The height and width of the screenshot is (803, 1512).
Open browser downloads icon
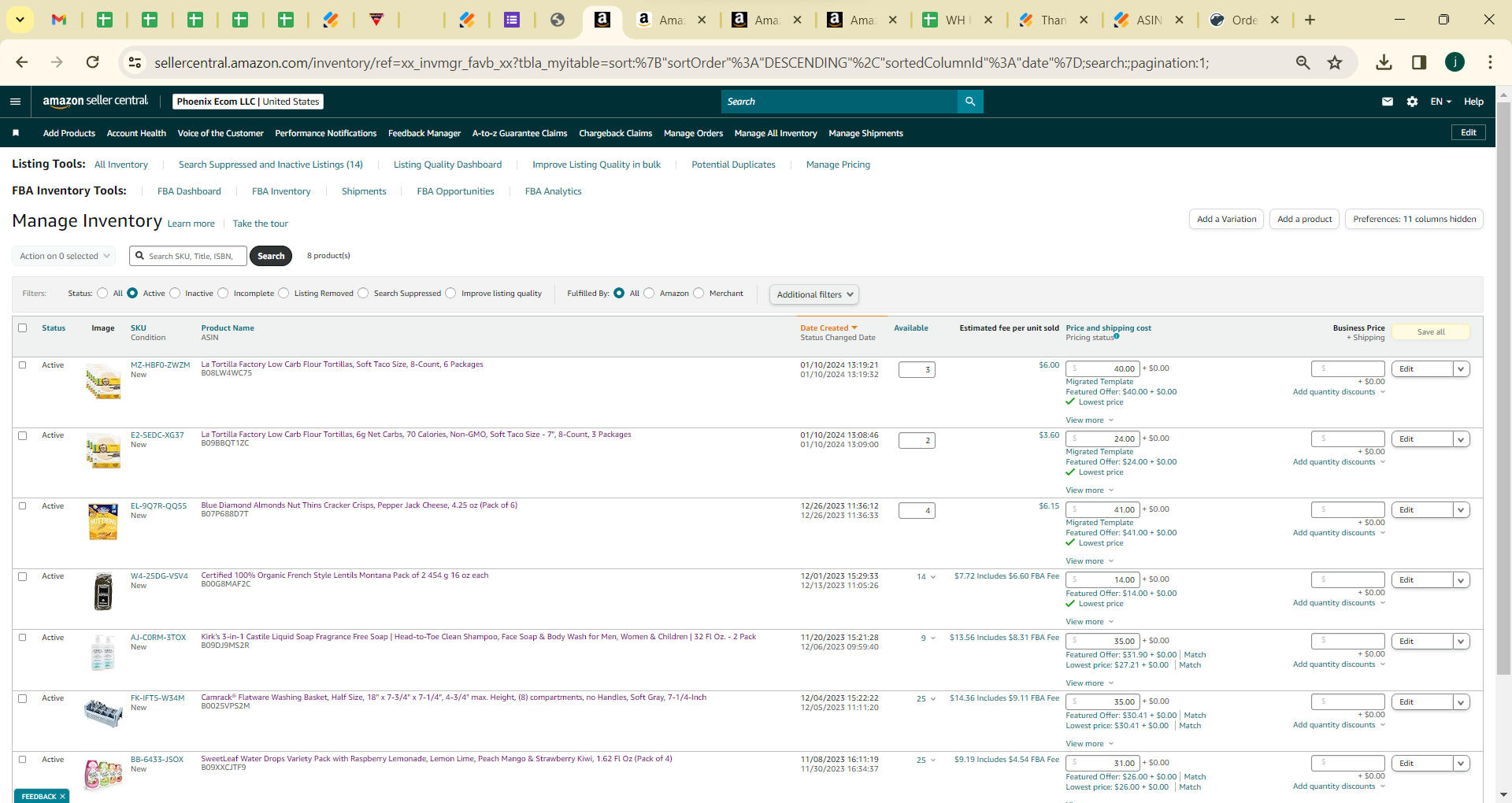(1384, 62)
